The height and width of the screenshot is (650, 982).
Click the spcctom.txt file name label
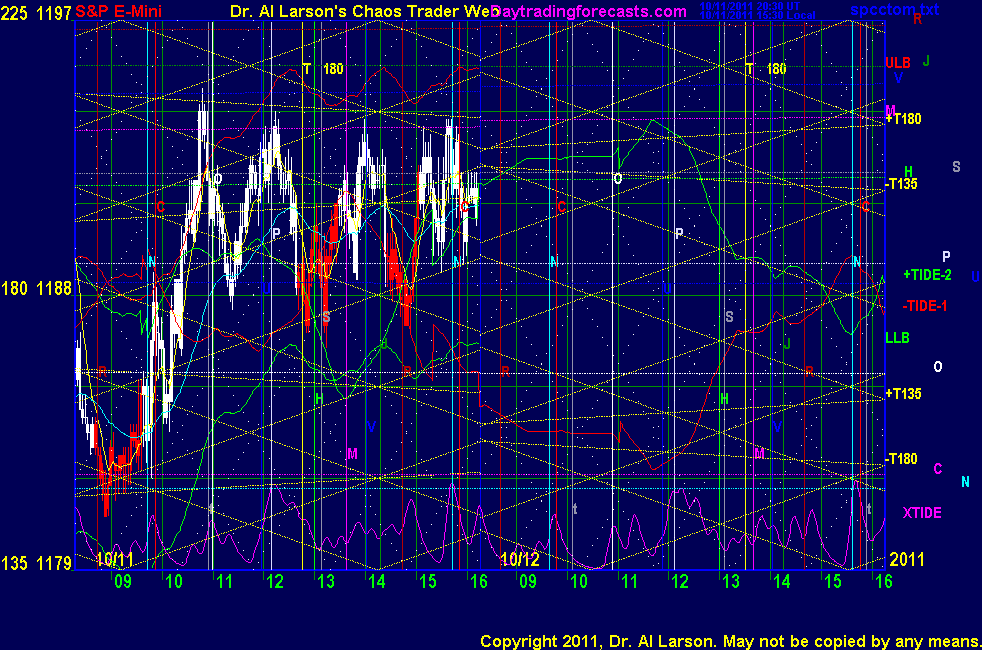pos(894,9)
